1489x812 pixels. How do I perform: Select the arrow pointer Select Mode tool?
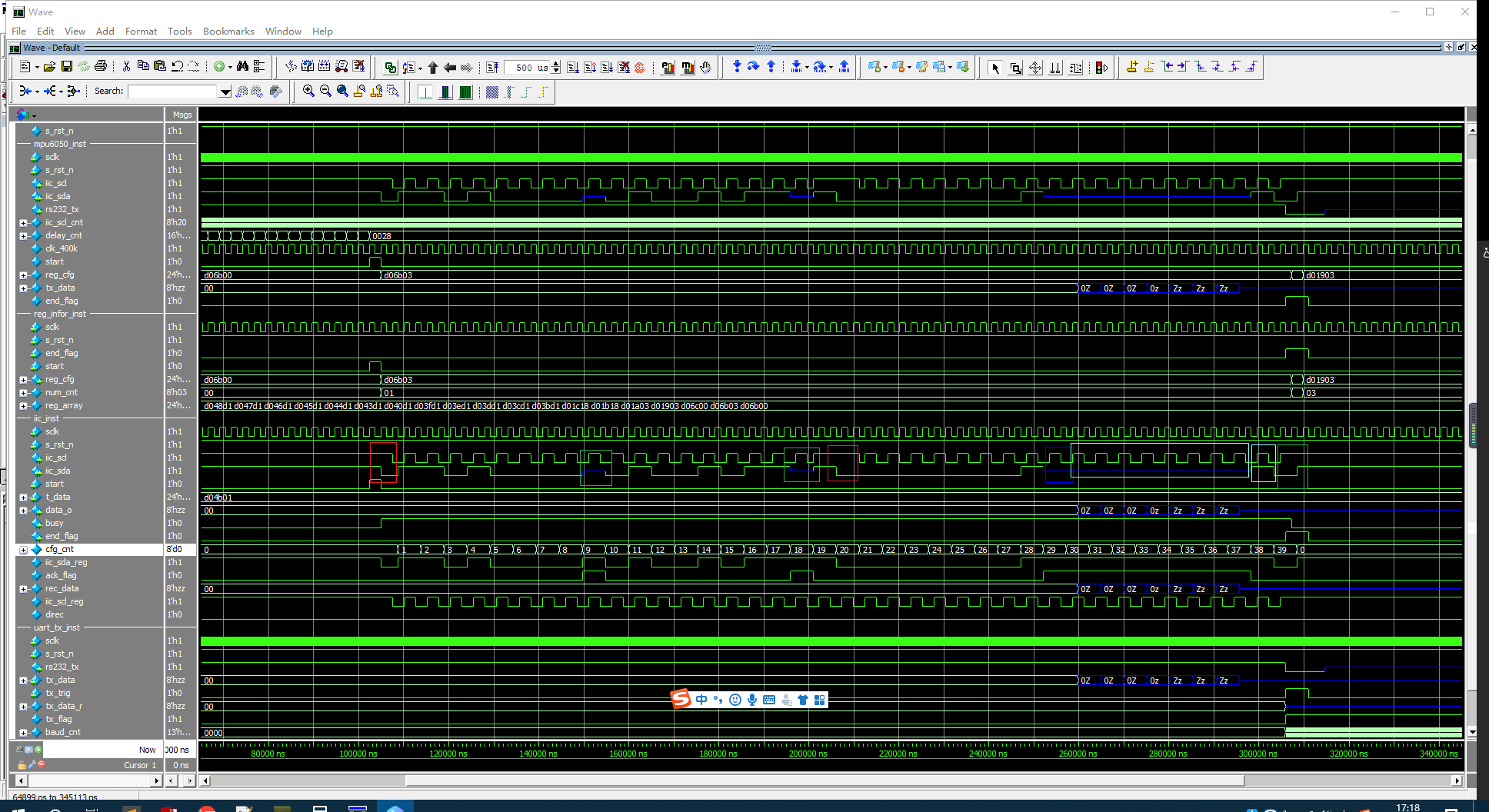[995, 68]
